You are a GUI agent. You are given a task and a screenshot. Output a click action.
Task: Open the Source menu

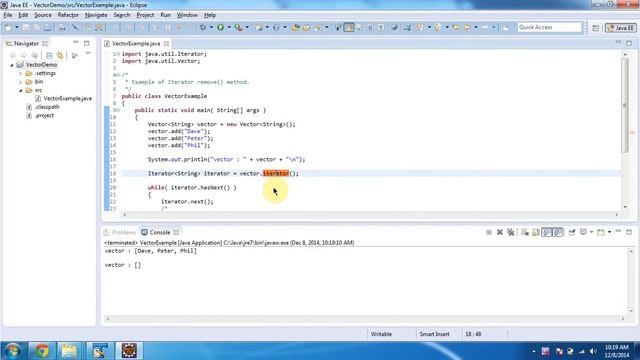coord(43,15)
